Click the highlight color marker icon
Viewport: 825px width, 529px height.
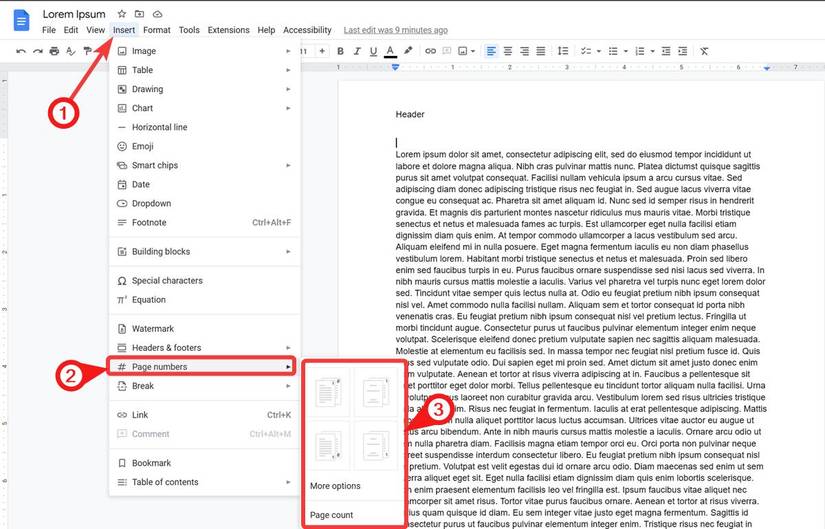coord(408,51)
